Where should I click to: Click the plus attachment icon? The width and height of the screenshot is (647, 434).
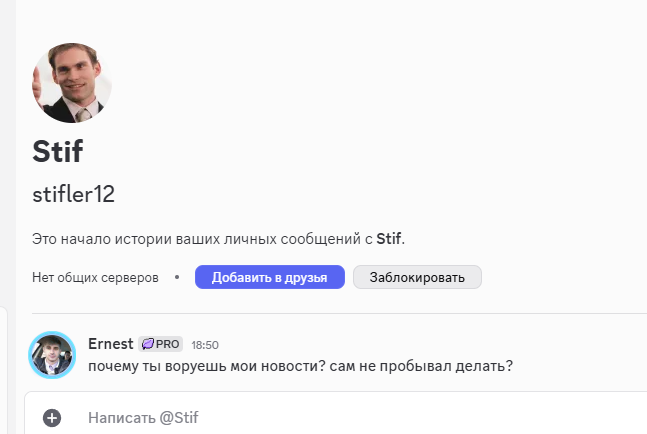click(52, 417)
